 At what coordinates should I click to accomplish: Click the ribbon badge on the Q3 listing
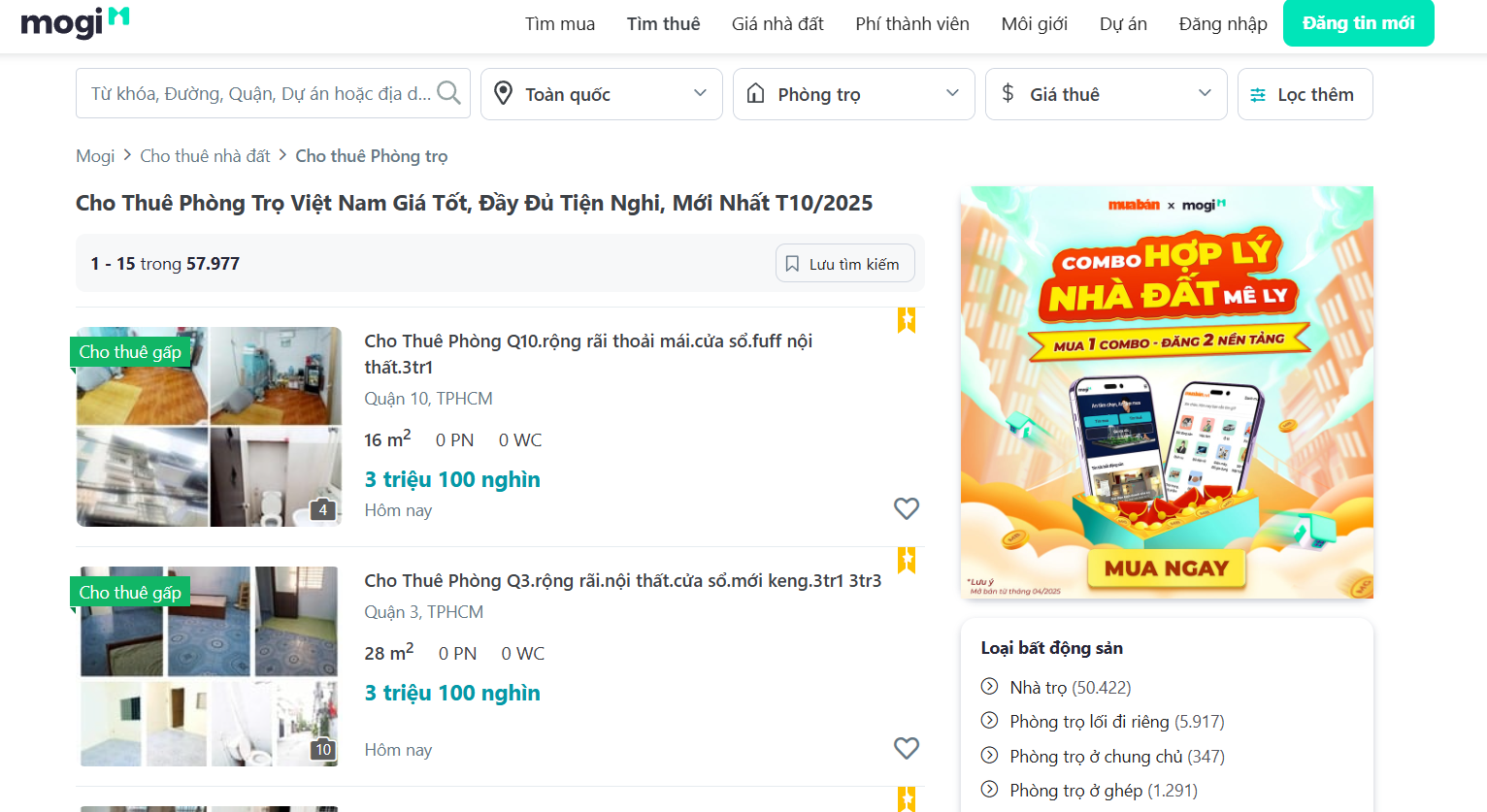click(x=907, y=560)
